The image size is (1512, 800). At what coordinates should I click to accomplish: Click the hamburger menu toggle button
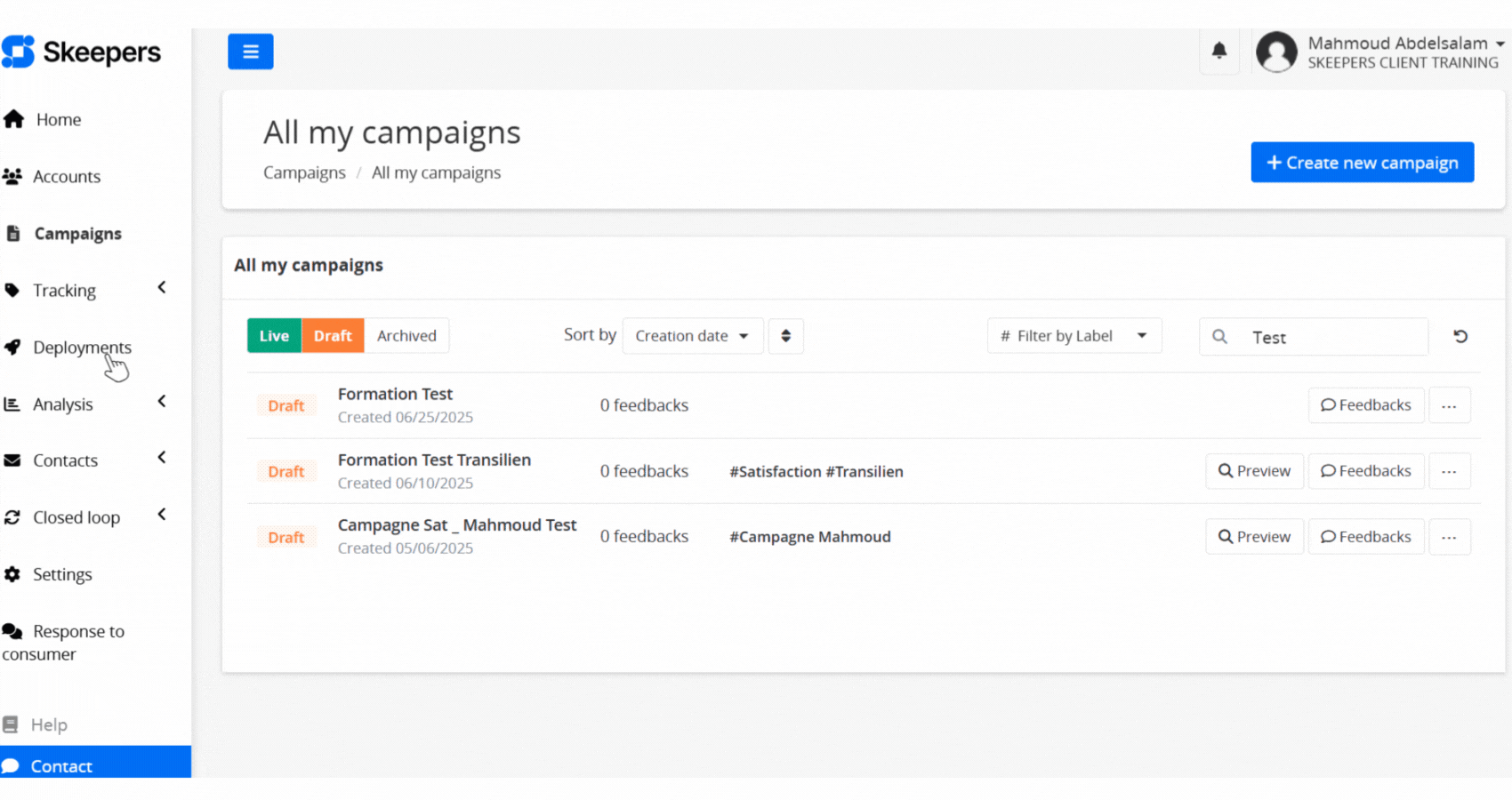click(x=250, y=52)
